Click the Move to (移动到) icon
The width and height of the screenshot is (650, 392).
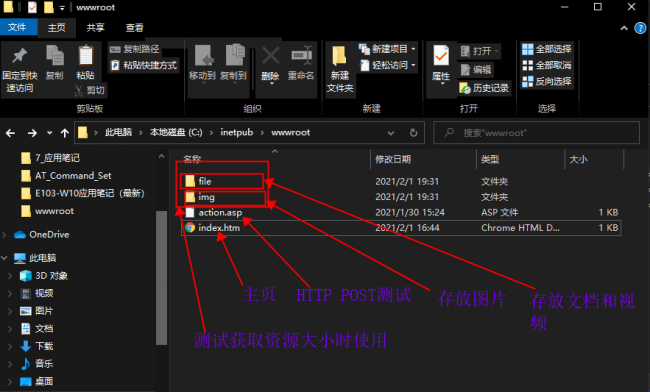[x=203, y=56]
